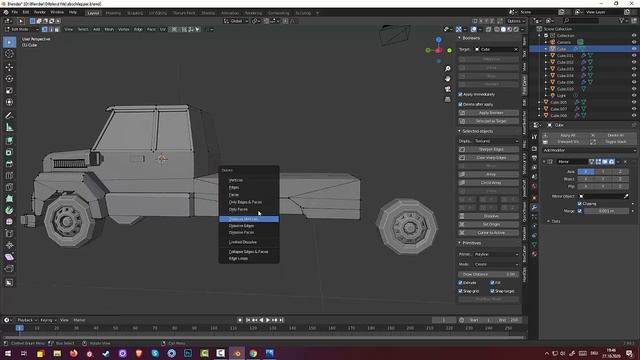The image size is (640, 360).
Task: Click the Circle Array button
Action: point(489,182)
